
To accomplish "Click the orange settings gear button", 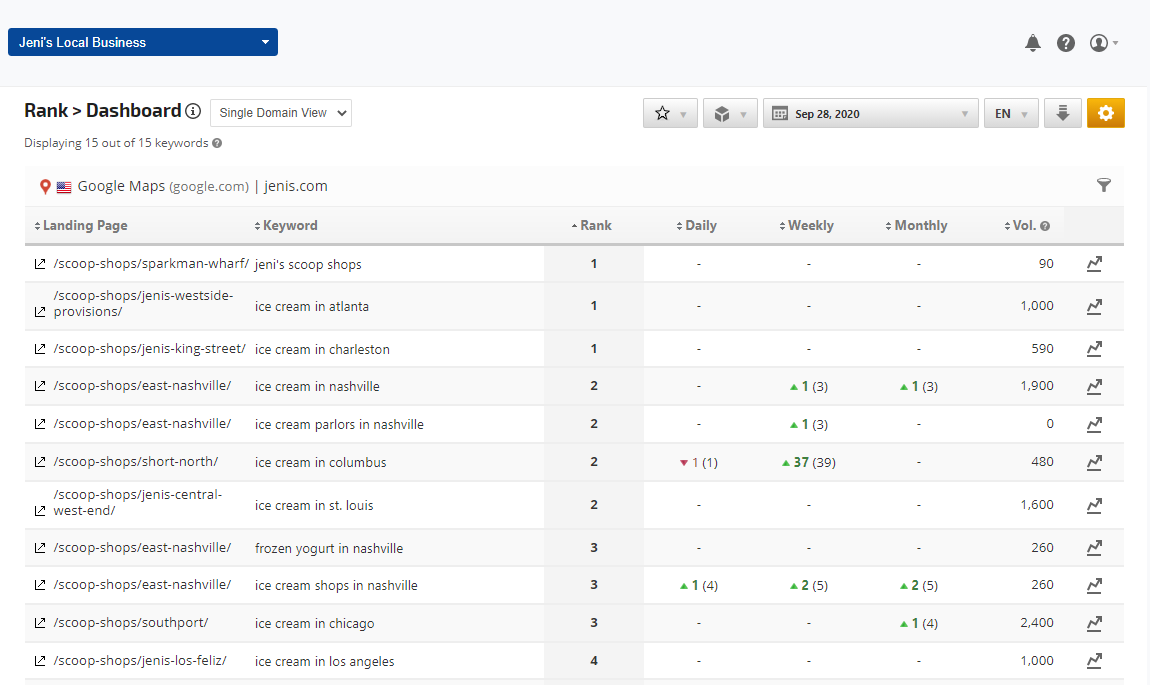I will 1105,113.
